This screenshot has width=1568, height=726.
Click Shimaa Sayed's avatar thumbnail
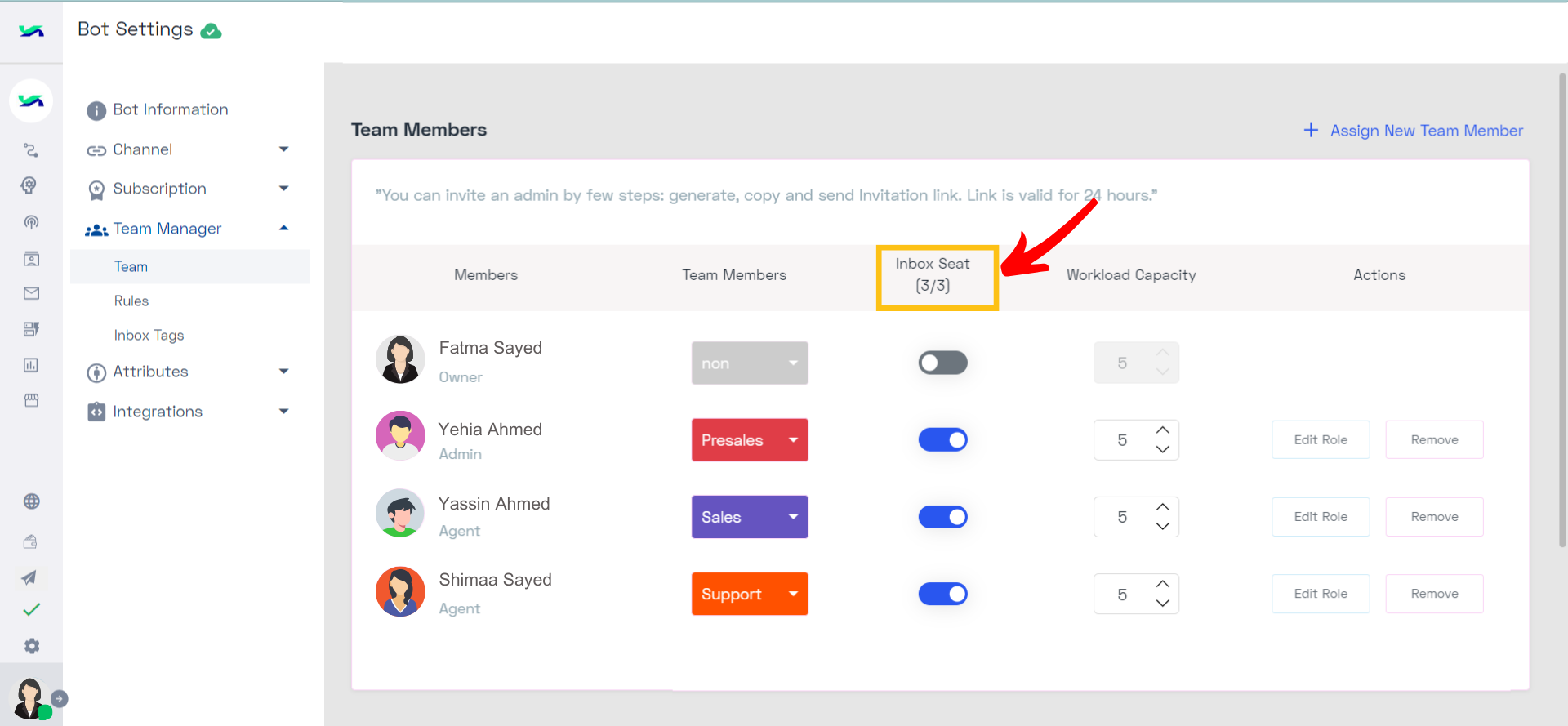(400, 592)
